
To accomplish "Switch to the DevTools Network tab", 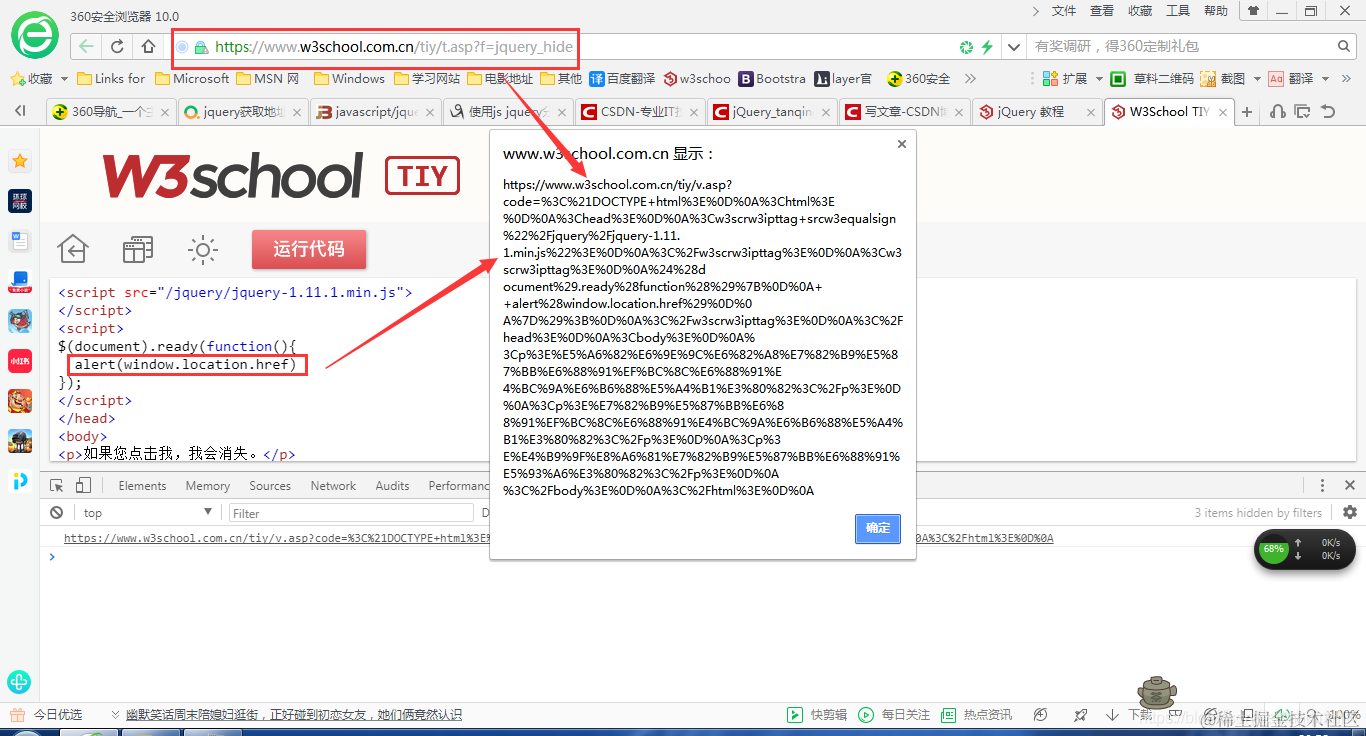I will tap(333, 485).
